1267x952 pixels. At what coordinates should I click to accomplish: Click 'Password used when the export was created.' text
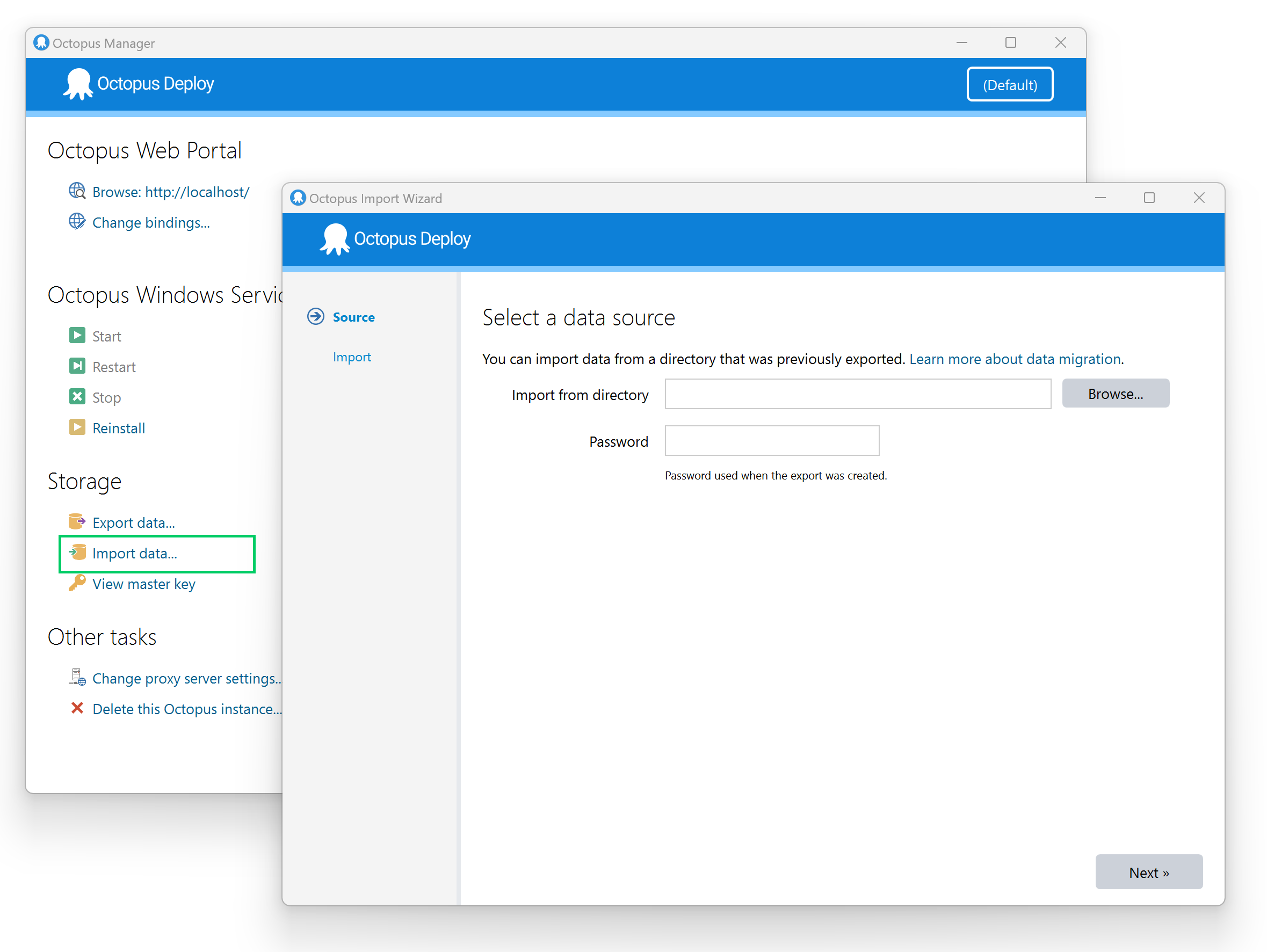776,475
